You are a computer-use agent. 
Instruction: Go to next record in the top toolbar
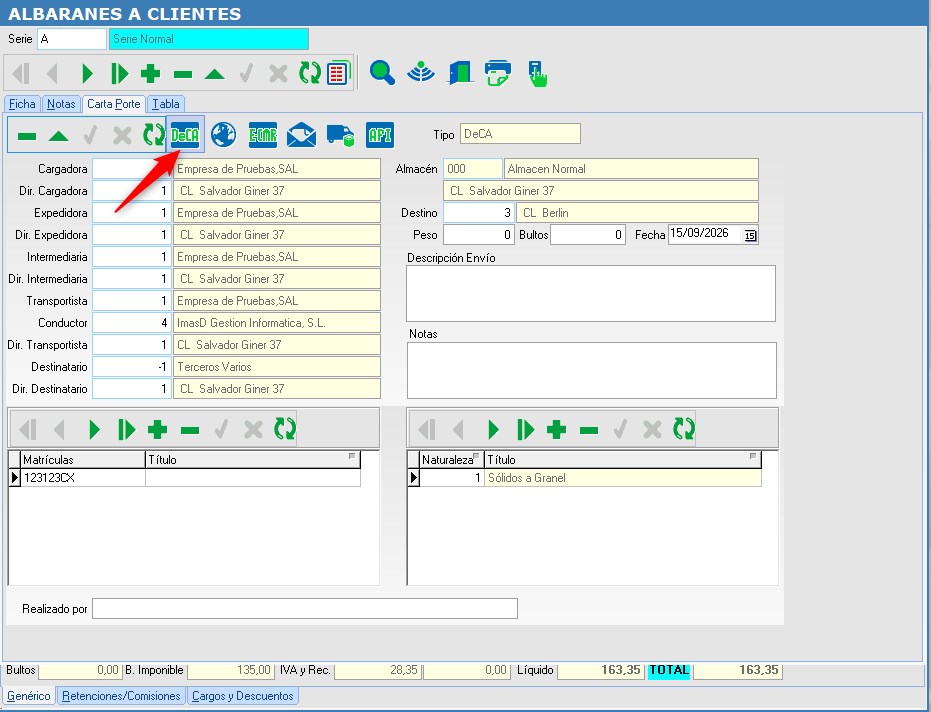pos(87,74)
